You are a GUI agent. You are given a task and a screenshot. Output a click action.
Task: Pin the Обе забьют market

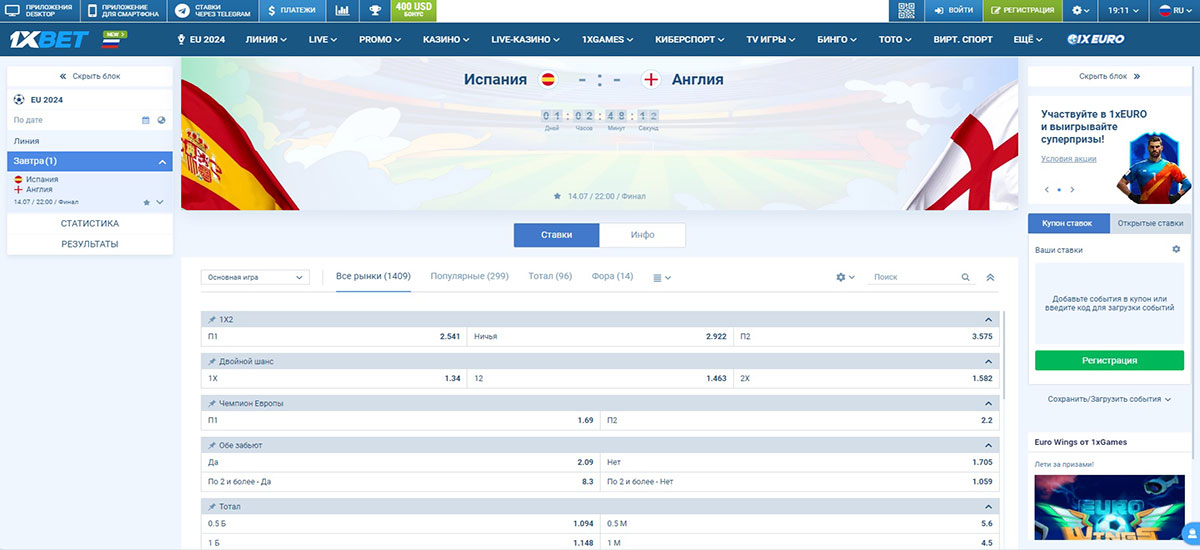tap(211, 445)
